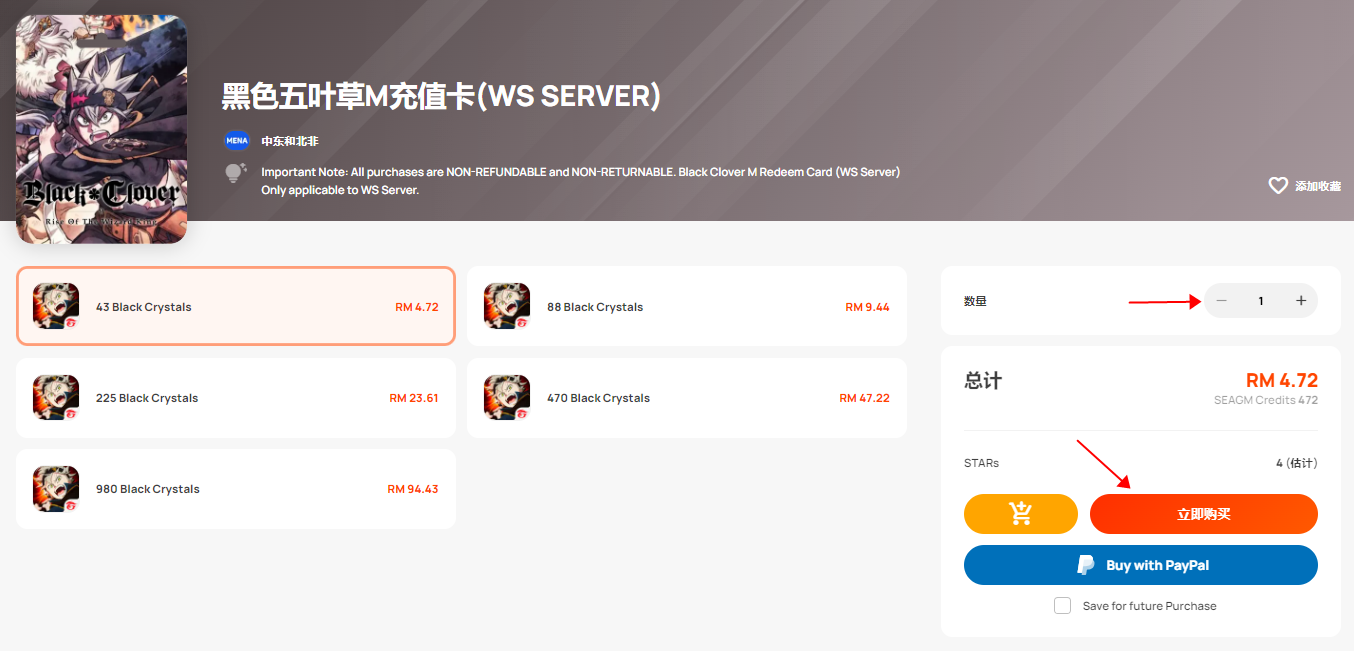Click the 470 Black Crystals product icon
The width and height of the screenshot is (1354, 651).
pyautogui.click(x=507, y=398)
